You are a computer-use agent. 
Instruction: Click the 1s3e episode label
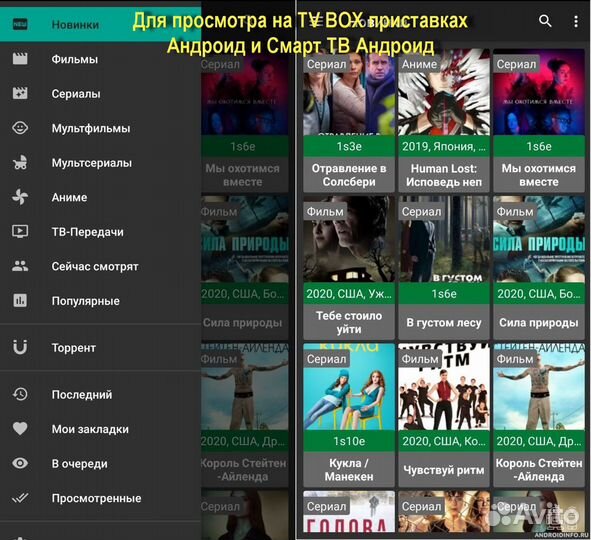pyautogui.click(x=349, y=146)
